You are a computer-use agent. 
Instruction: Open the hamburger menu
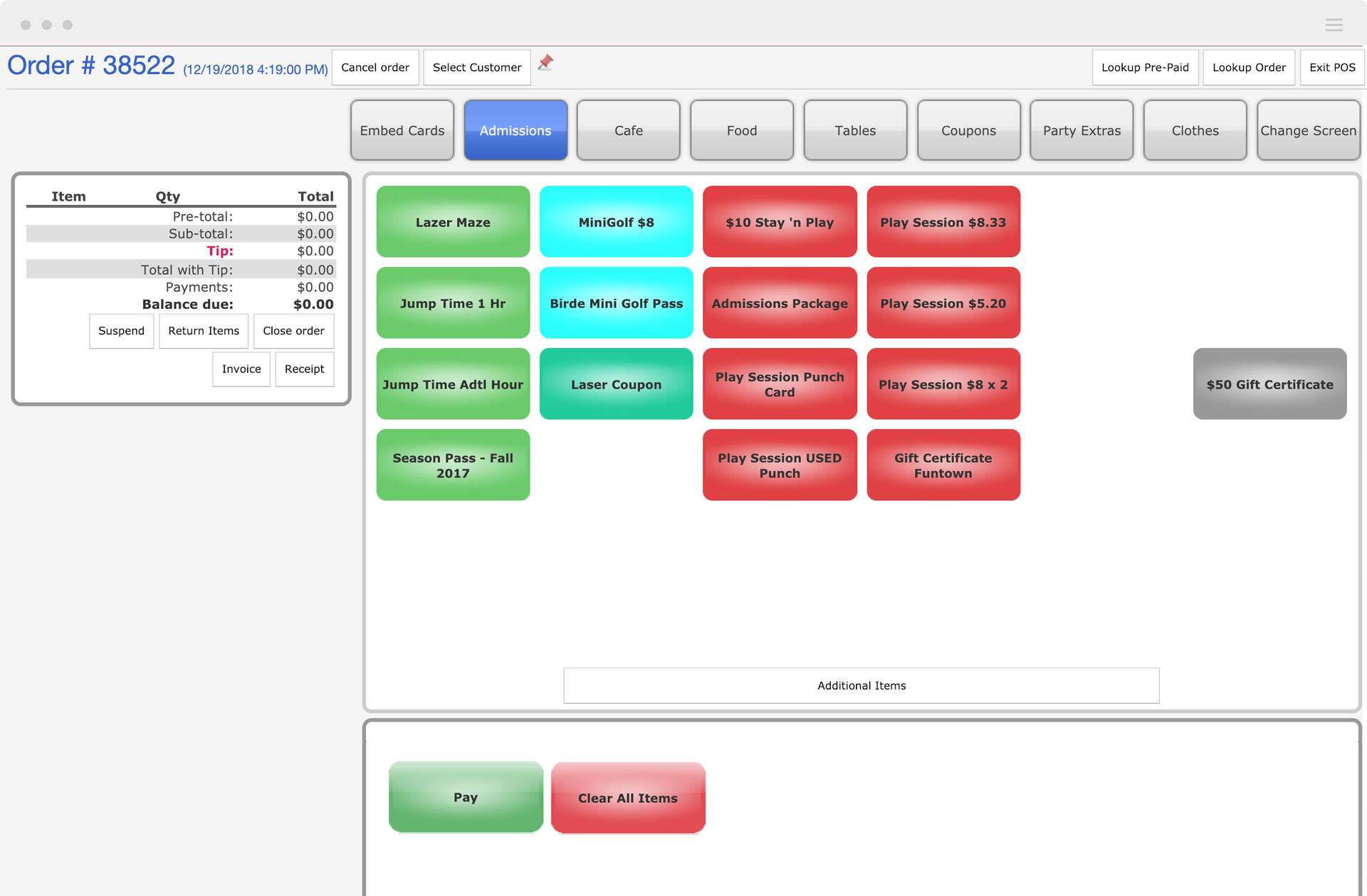[x=1333, y=24]
